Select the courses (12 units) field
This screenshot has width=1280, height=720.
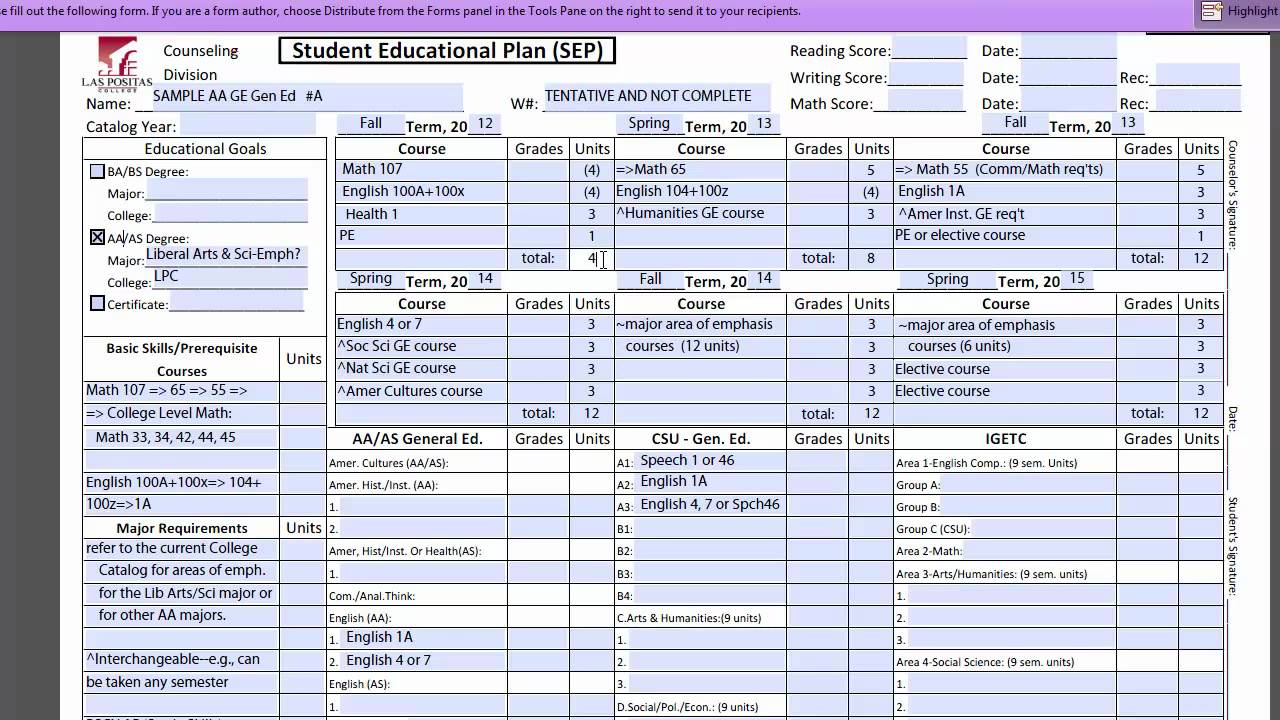pyautogui.click(x=700, y=346)
